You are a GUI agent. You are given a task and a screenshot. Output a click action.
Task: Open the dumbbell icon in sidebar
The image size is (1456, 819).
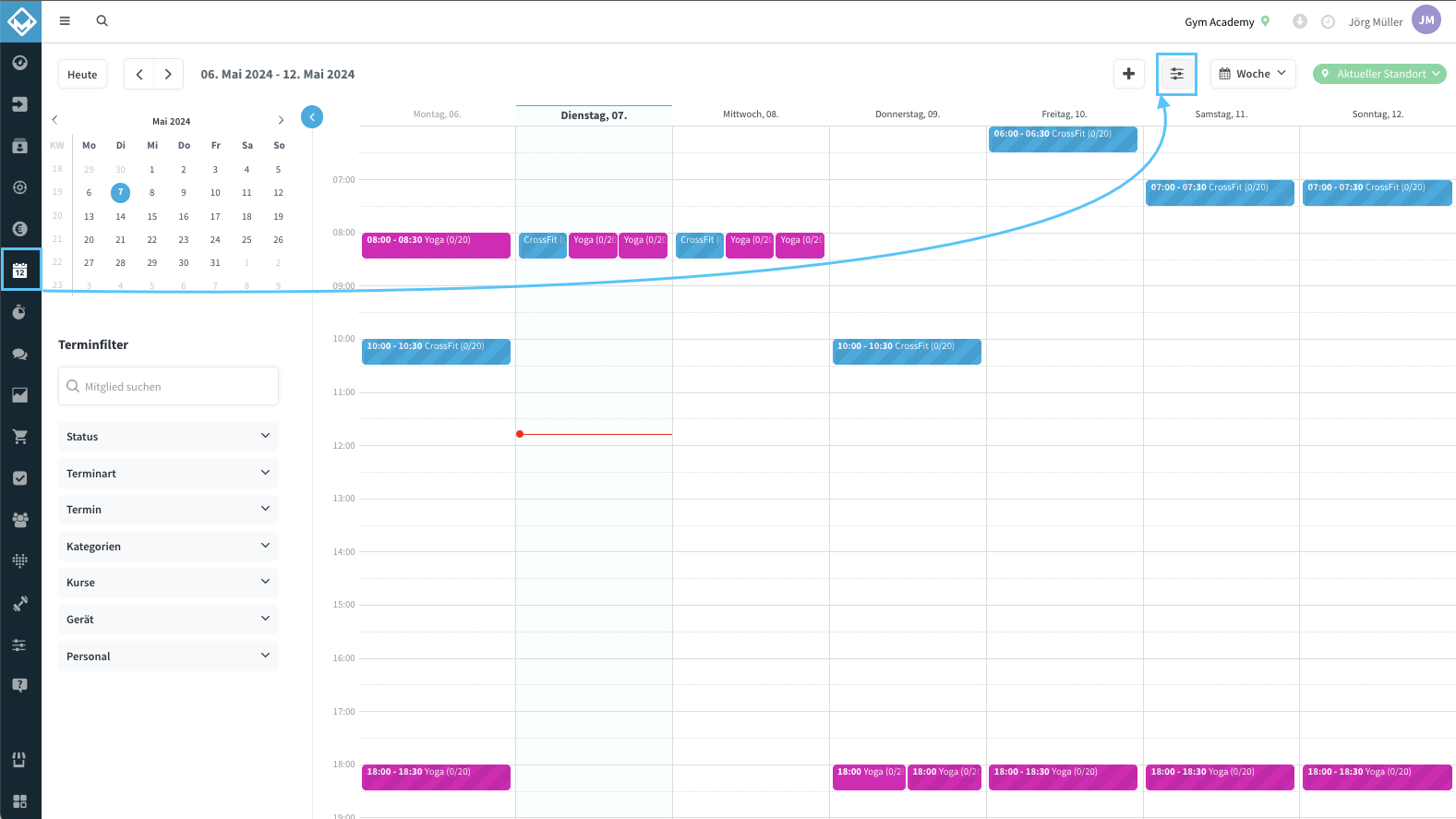(20, 603)
